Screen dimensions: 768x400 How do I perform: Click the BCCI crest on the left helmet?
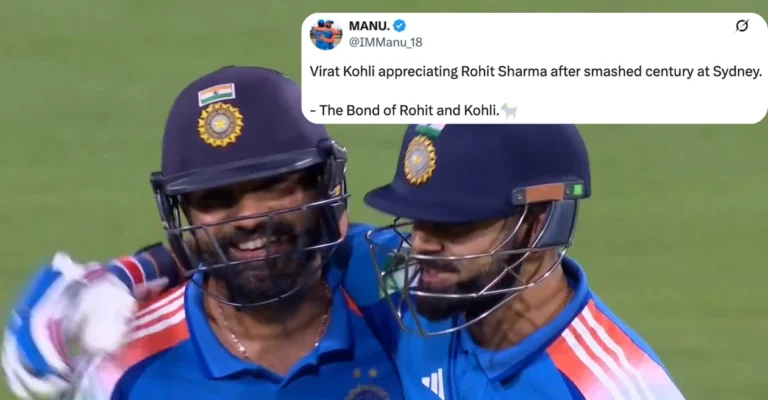click(220, 124)
